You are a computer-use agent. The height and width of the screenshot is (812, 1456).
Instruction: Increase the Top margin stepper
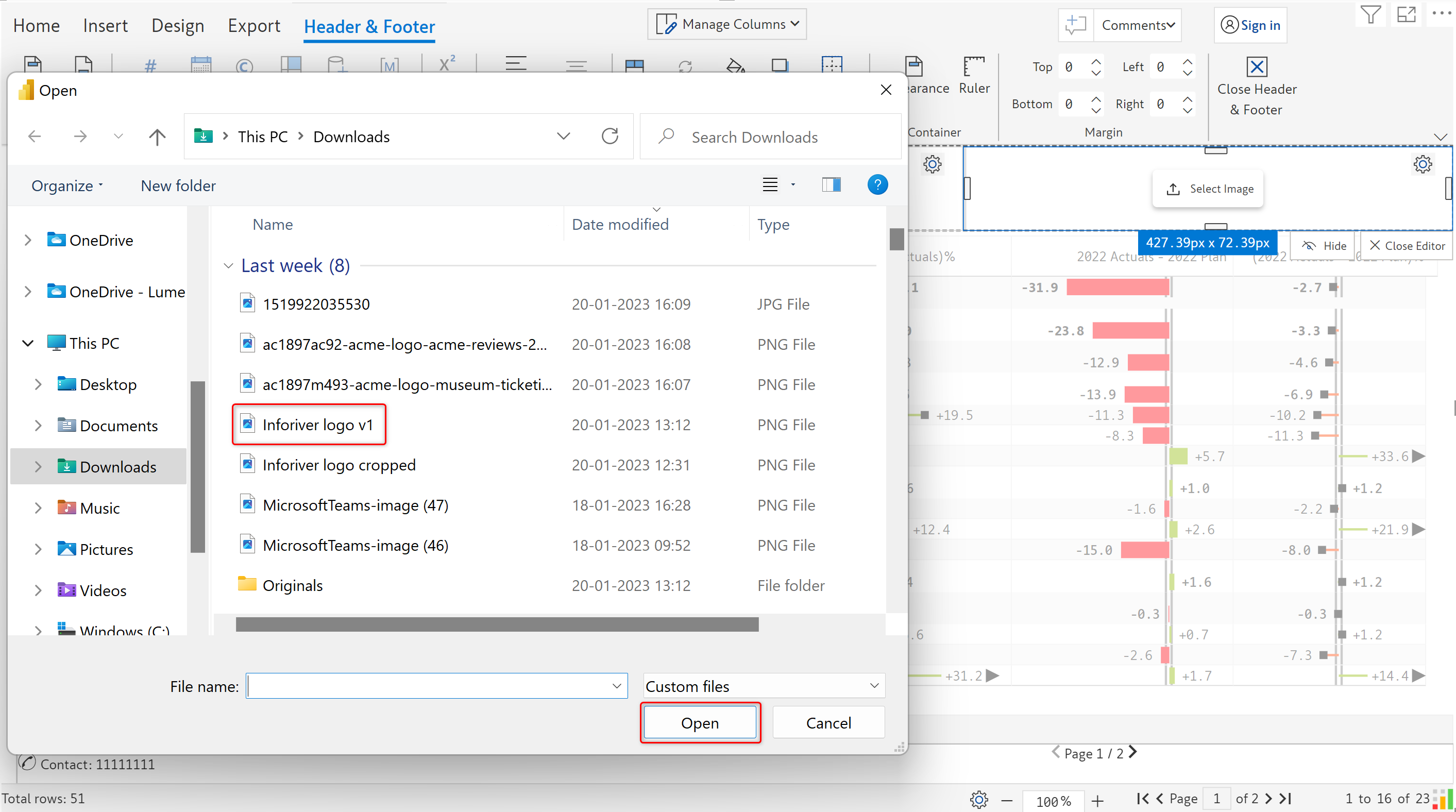point(1096,61)
